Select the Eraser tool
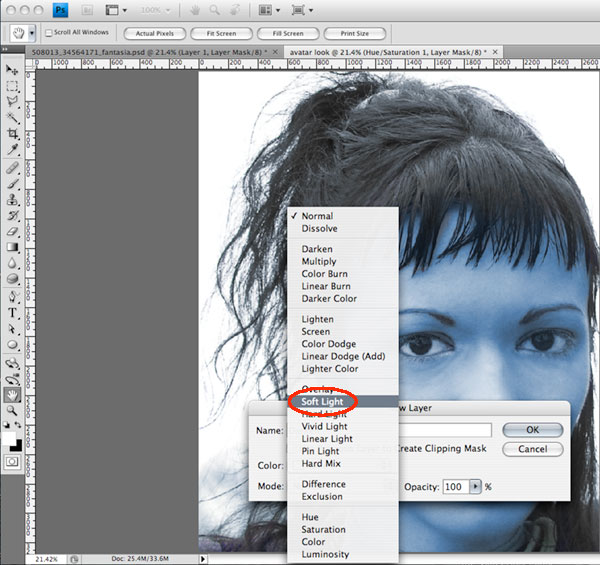The height and width of the screenshot is (565, 600). click(12, 230)
